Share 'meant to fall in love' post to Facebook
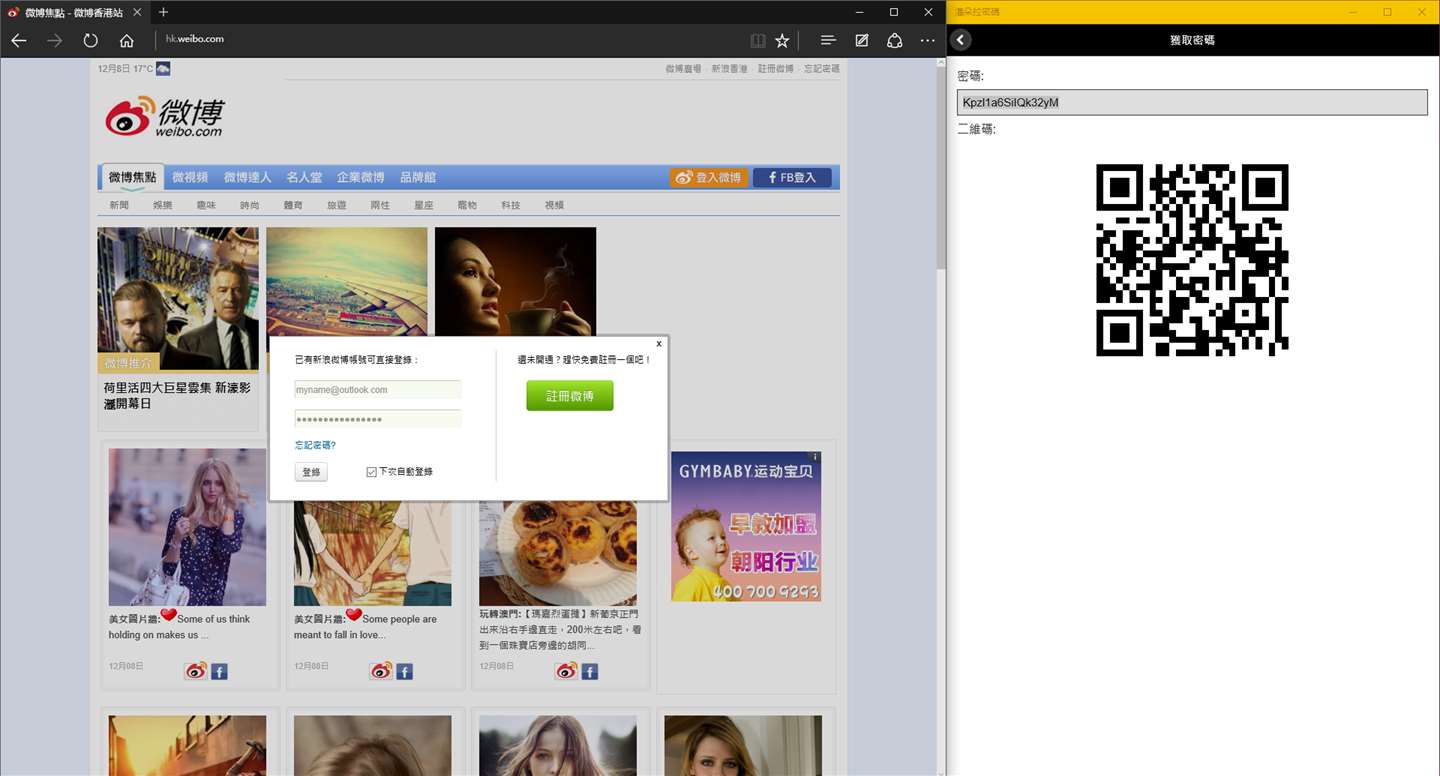Viewport: 1440px width, 776px height. pyautogui.click(x=404, y=671)
